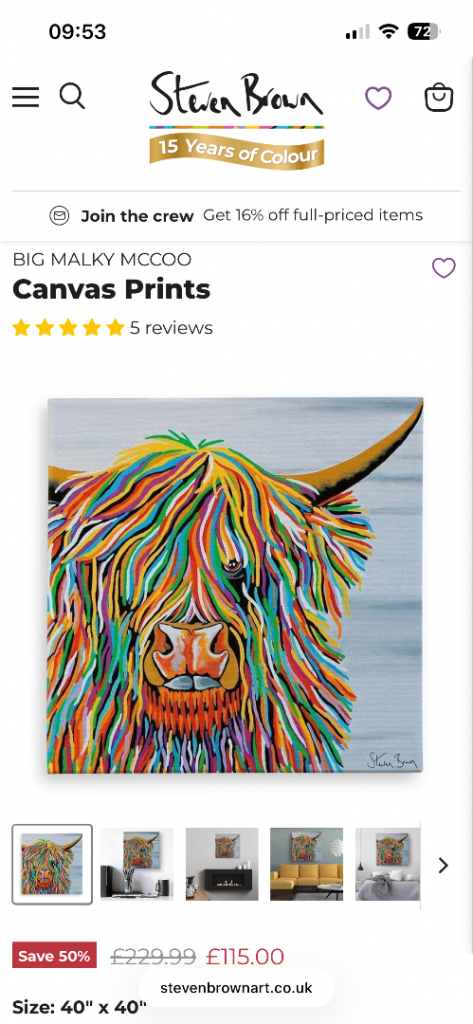Open the wishlist heart in header
The width and height of the screenshot is (473, 1024).
point(378,98)
